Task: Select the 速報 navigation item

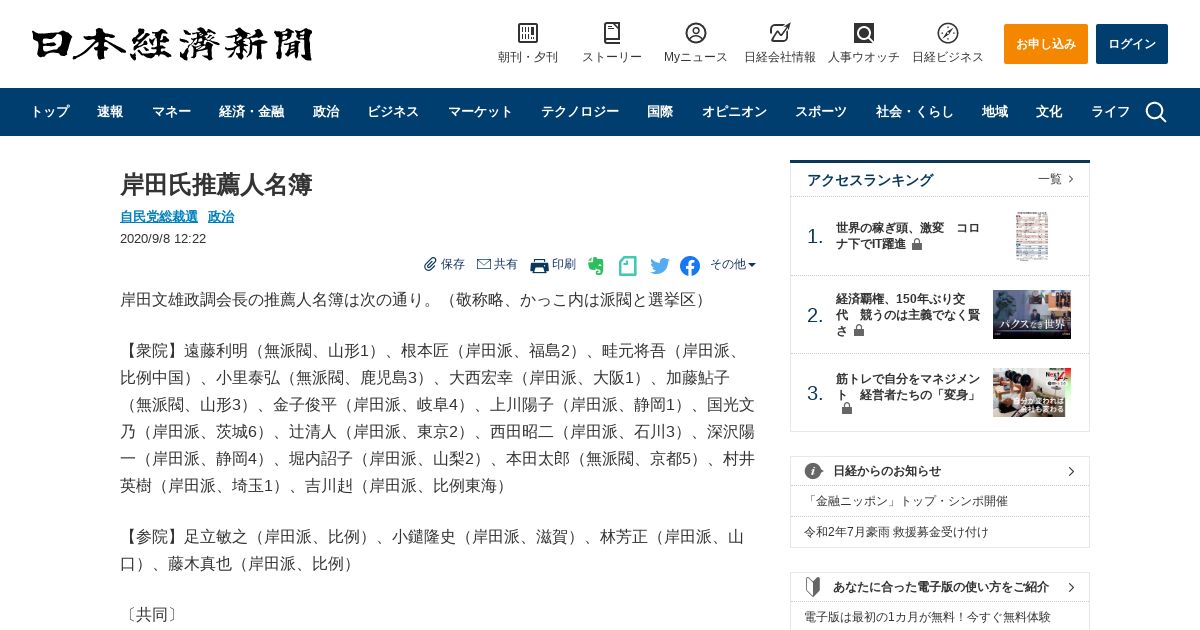Action: [110, 112]
